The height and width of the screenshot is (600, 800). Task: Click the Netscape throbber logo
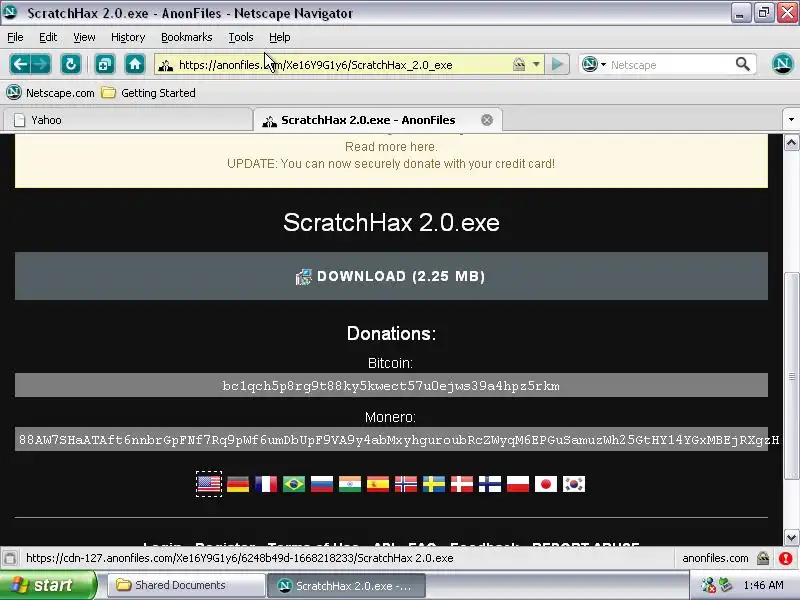click(782, 64)
